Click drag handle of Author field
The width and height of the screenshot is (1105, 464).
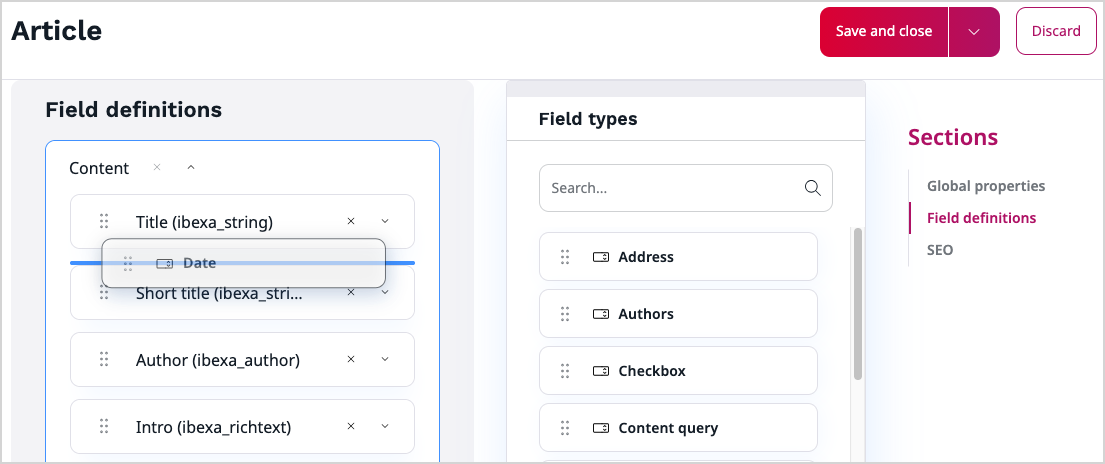point(104,360)
